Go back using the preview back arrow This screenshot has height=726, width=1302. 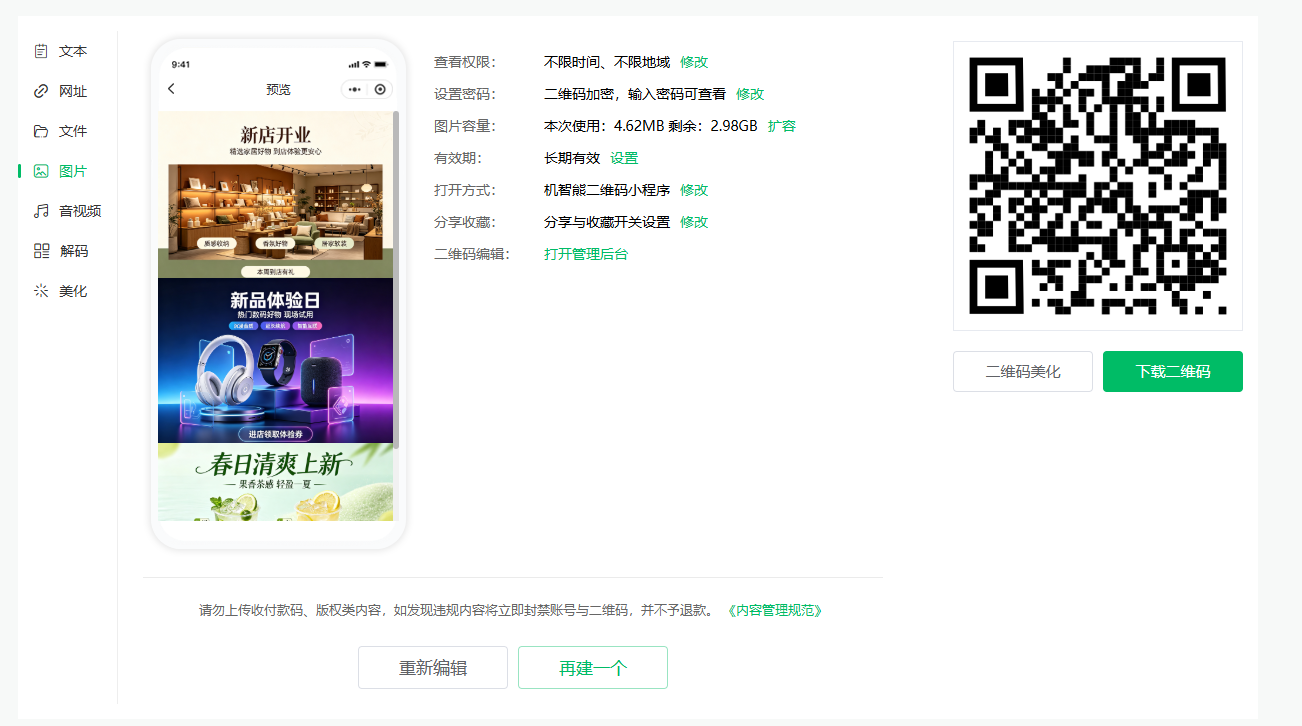pyautogui.click(x=171, y=89)
